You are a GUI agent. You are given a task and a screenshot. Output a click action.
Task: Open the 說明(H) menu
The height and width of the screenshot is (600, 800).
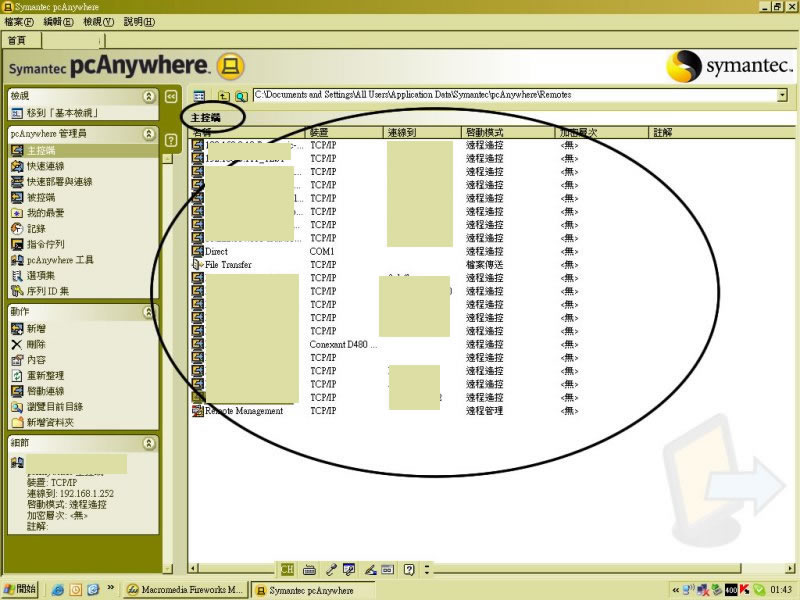[x=139, y=22]
